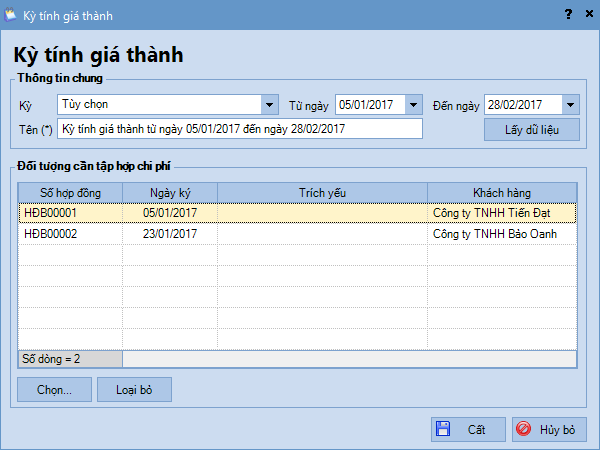The image size is (600, 450).
Task: Click the Tên name input field
Action: (240, 129)
